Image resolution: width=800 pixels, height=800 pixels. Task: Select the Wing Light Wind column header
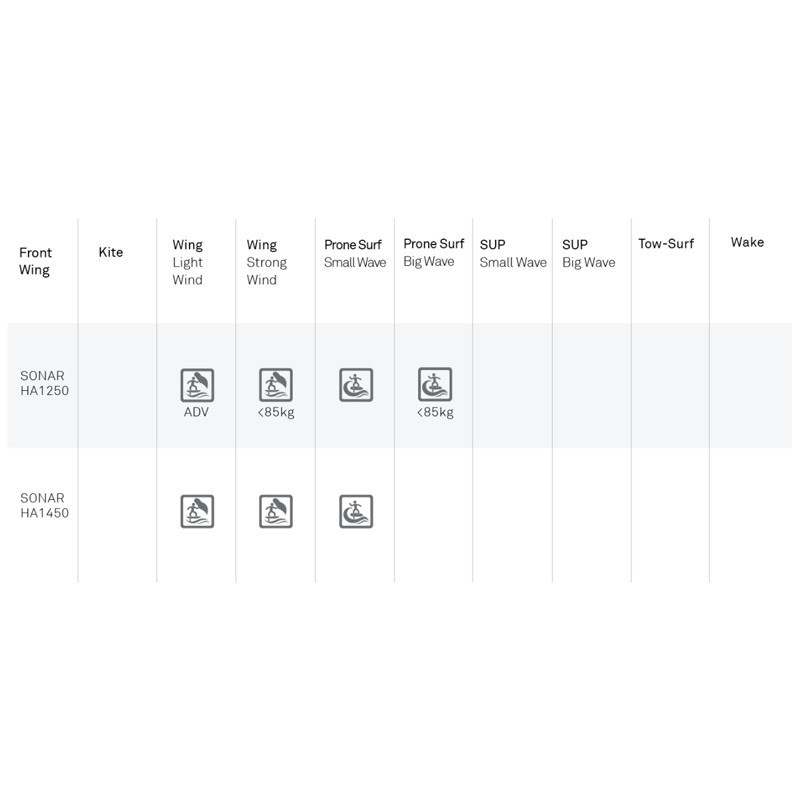click(x=188, y=262)
